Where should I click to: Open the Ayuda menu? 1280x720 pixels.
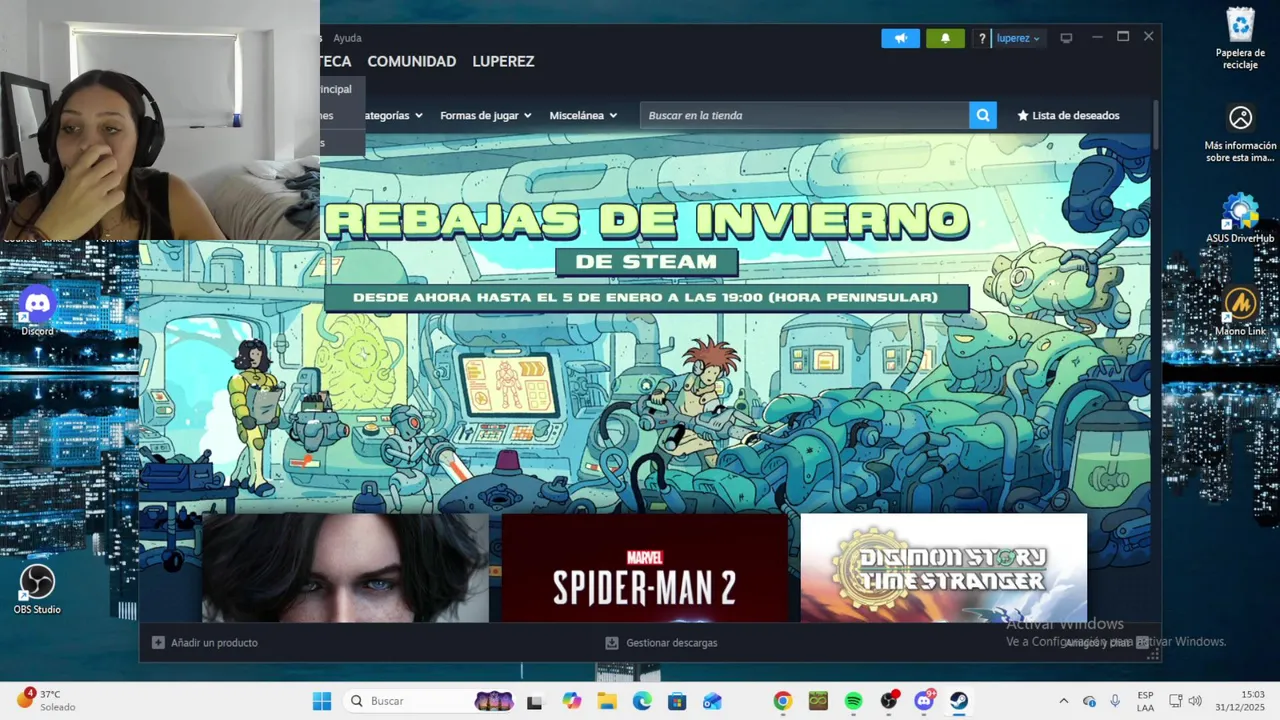pyautogui.click(x=347, y=38)
